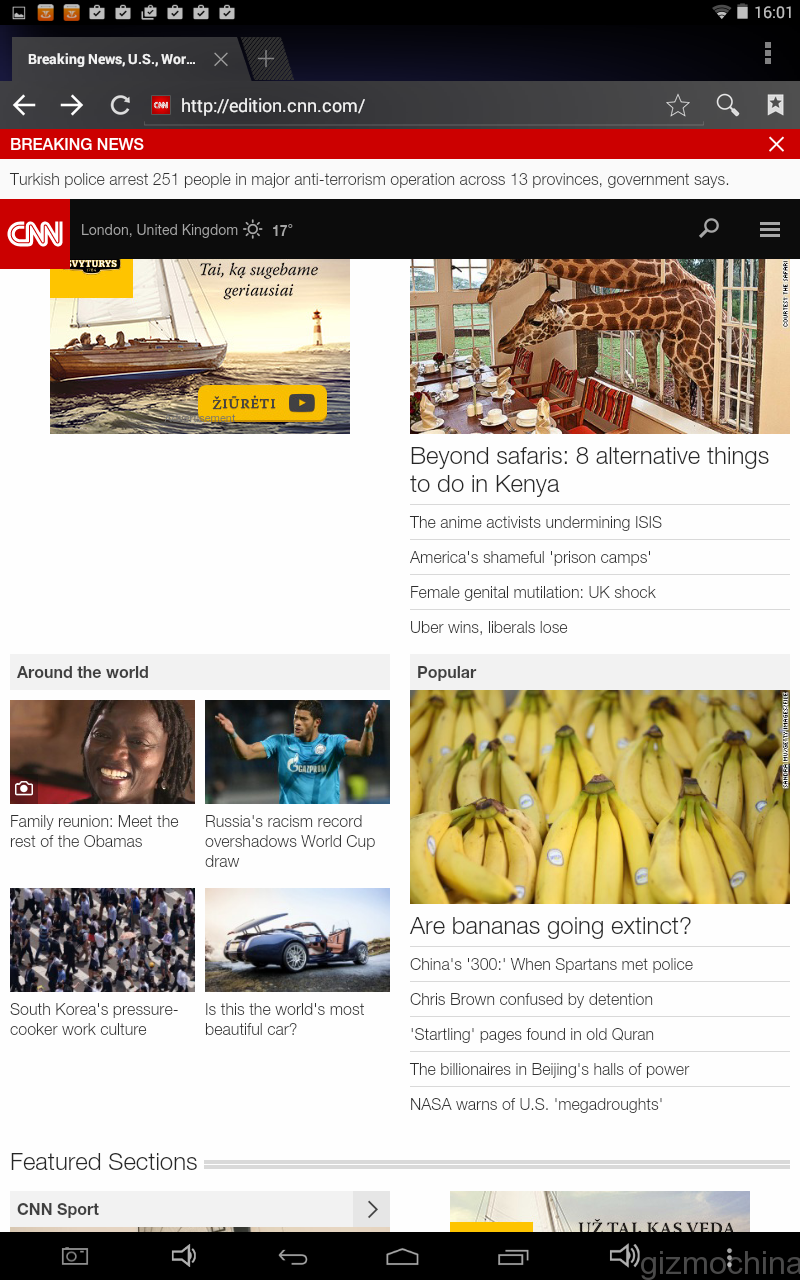800x1280 pixels.
Task: Reload the CNN page
Action: click(x=120, y=105)
